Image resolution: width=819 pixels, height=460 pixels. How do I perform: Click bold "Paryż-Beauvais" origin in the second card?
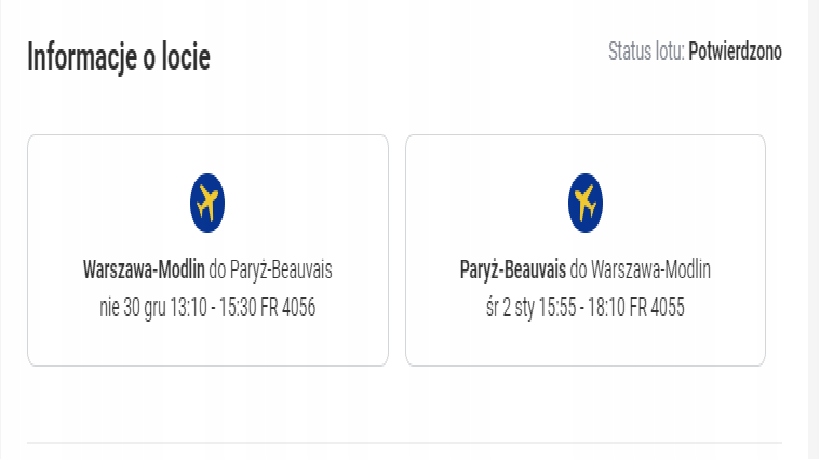pos(512,270)
